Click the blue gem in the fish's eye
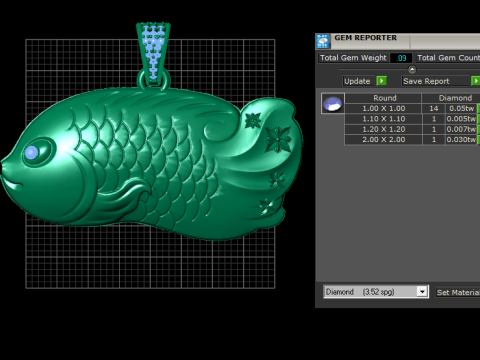Image resolution: width=480 pixels, height=360 pixels. pyautogui.click(x=32, y=153)
